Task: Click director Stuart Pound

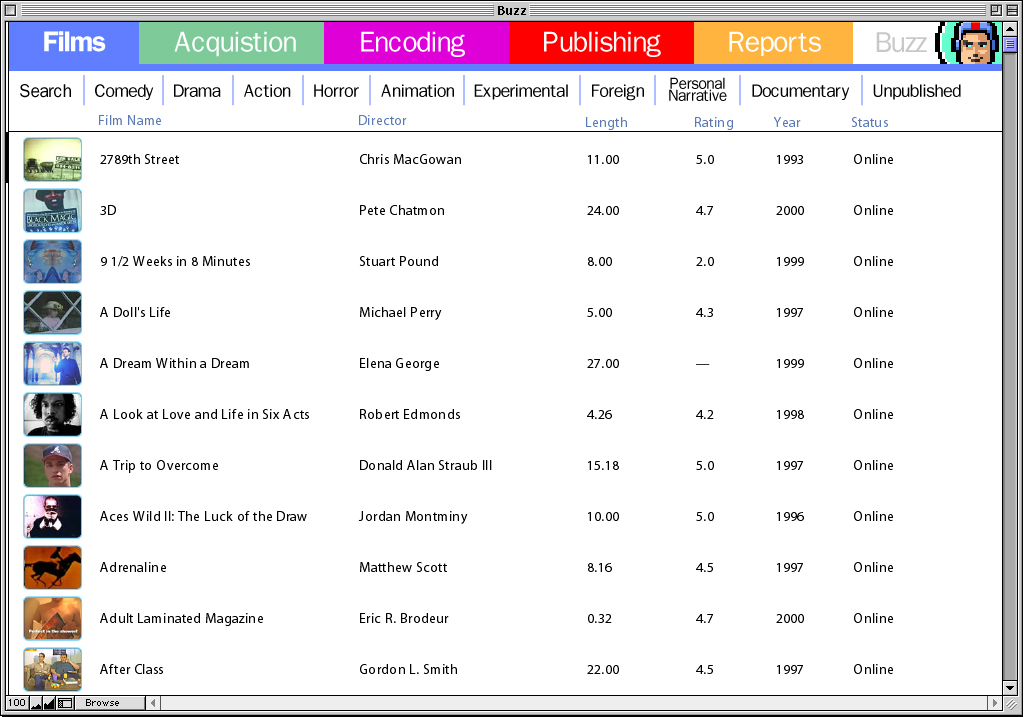Action: [398, 261]
